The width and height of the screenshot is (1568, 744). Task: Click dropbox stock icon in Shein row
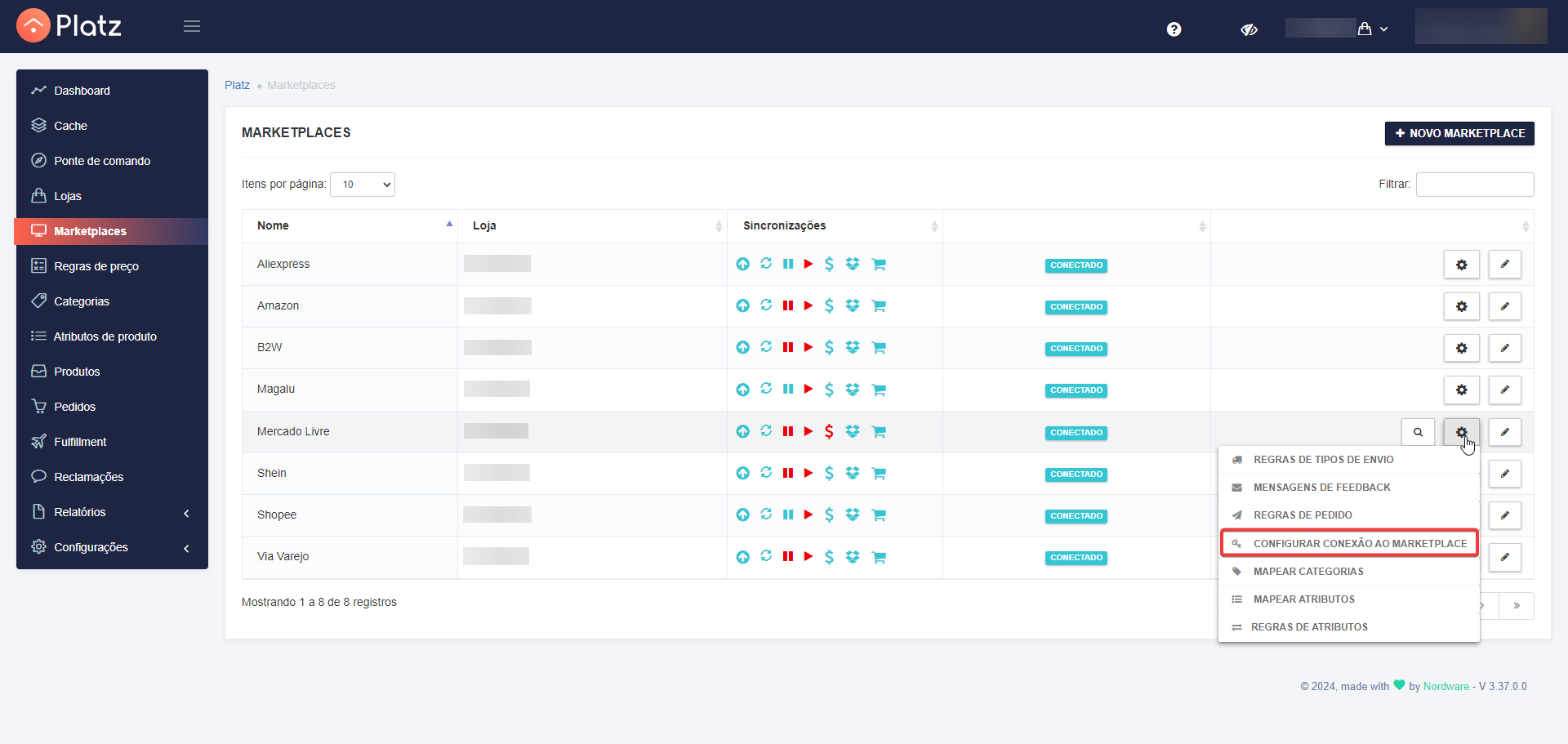[853, 473]
